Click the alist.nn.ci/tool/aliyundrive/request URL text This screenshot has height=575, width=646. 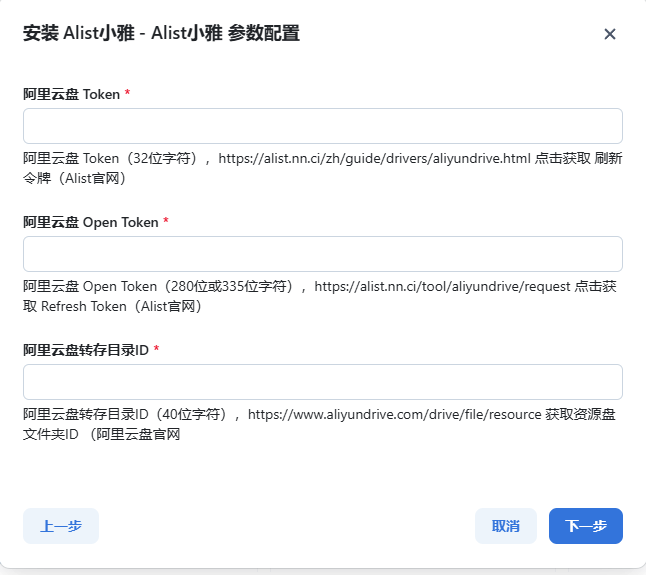pyautogui.click(x=442, y=286)
